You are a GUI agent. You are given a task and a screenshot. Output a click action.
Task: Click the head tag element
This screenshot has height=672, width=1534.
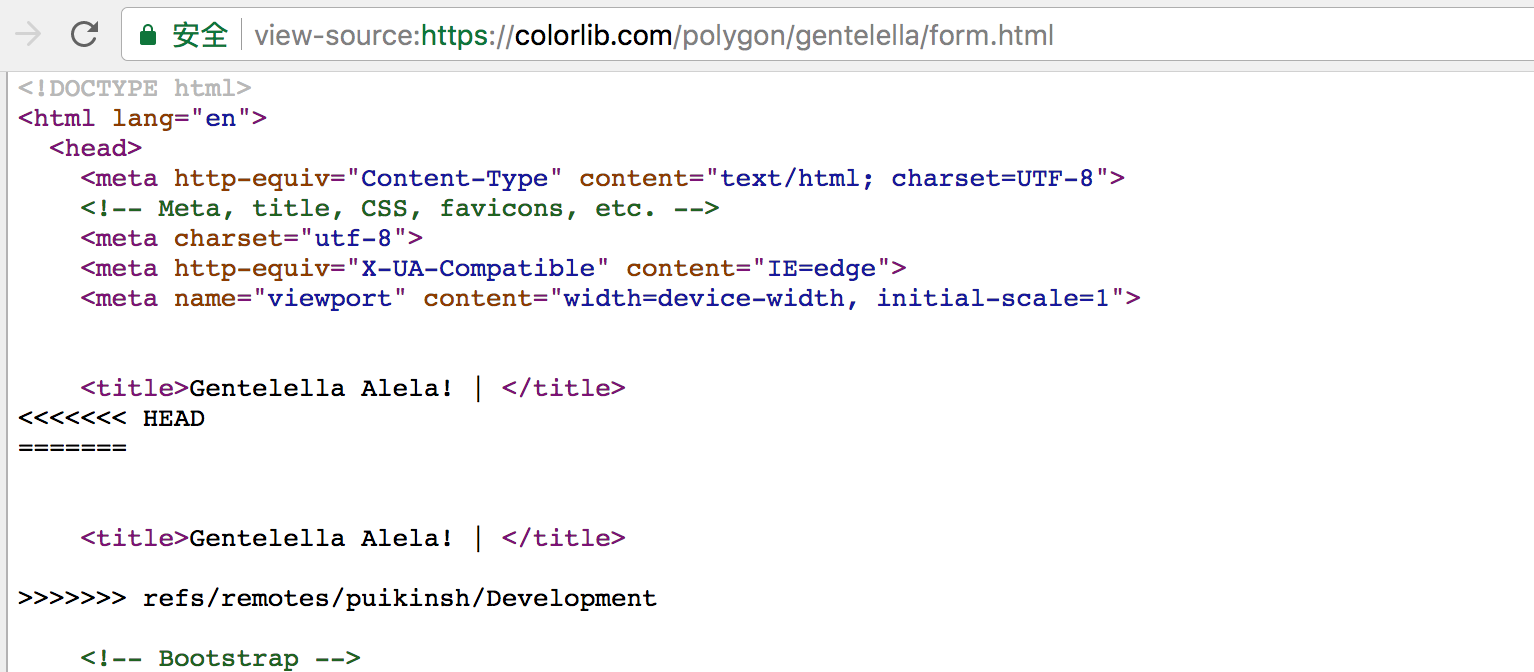point(95,148)
